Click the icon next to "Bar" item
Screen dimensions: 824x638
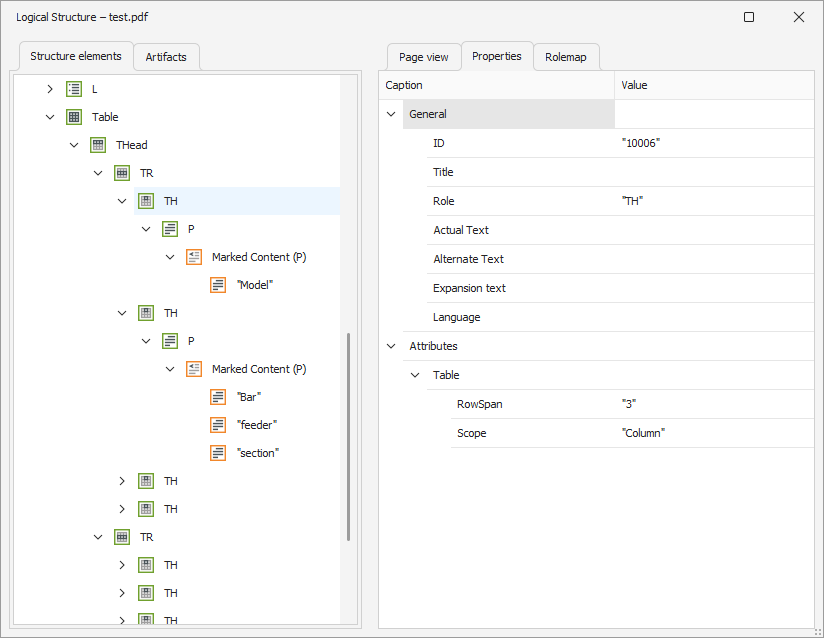click(x=218, y=397)
